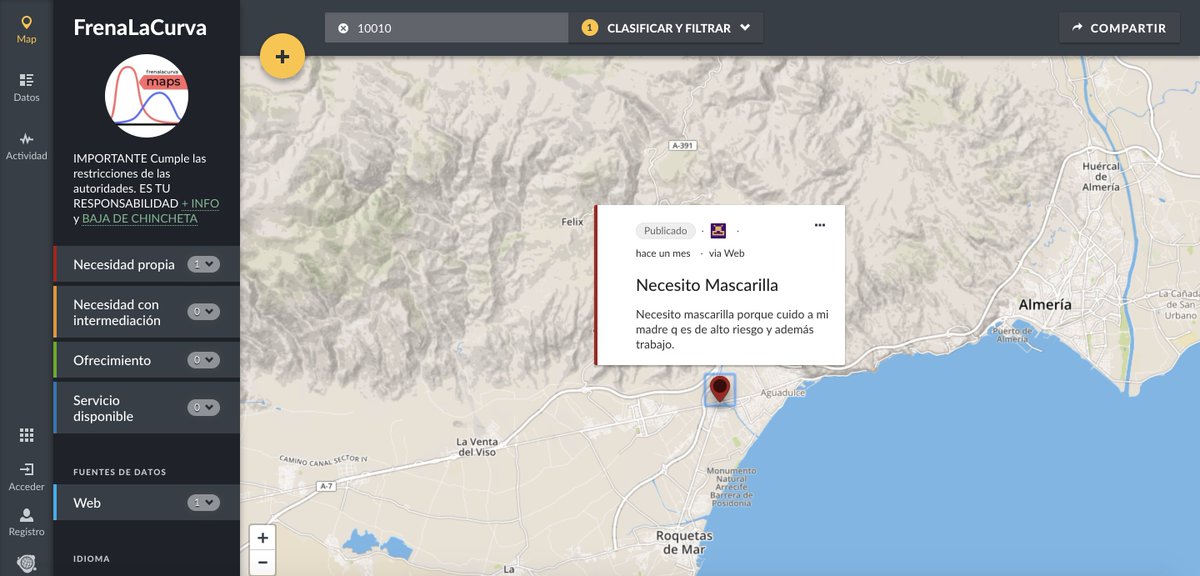Select the Servicio disponible category
Screen dimensions: 1200x576
click(103, 408)
